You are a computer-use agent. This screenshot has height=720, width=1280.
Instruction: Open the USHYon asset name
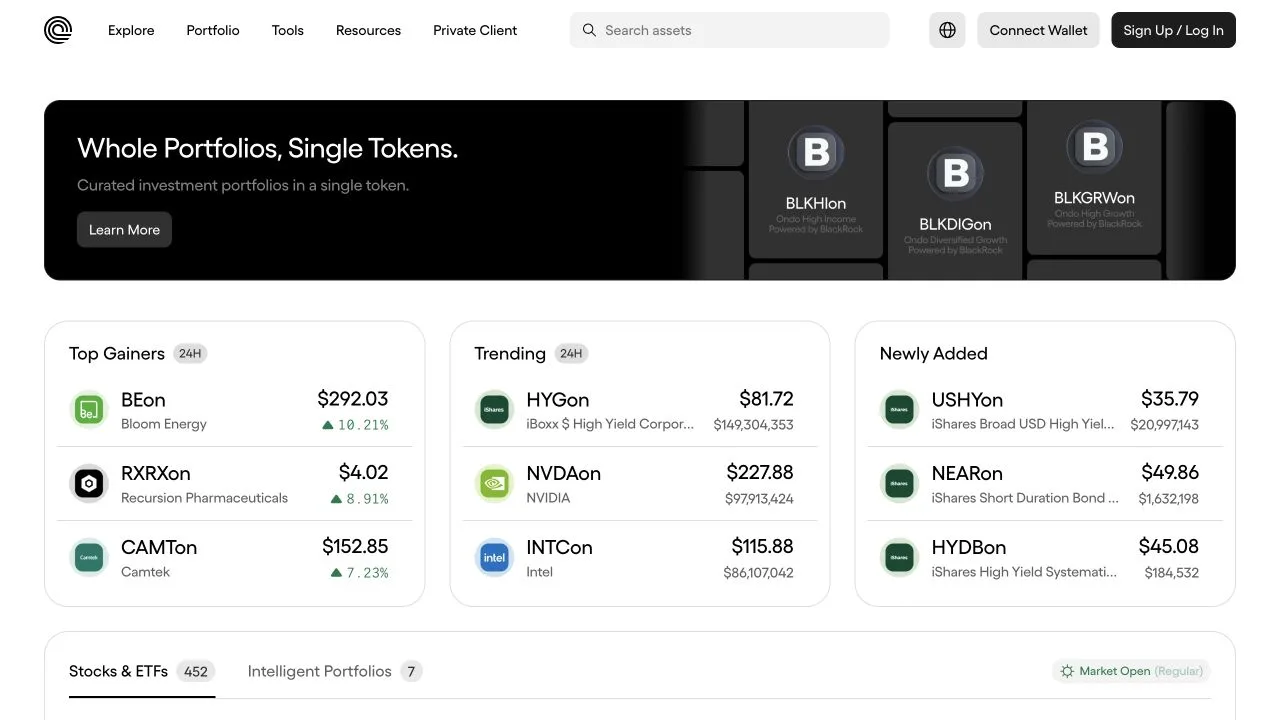pos(967,400)
